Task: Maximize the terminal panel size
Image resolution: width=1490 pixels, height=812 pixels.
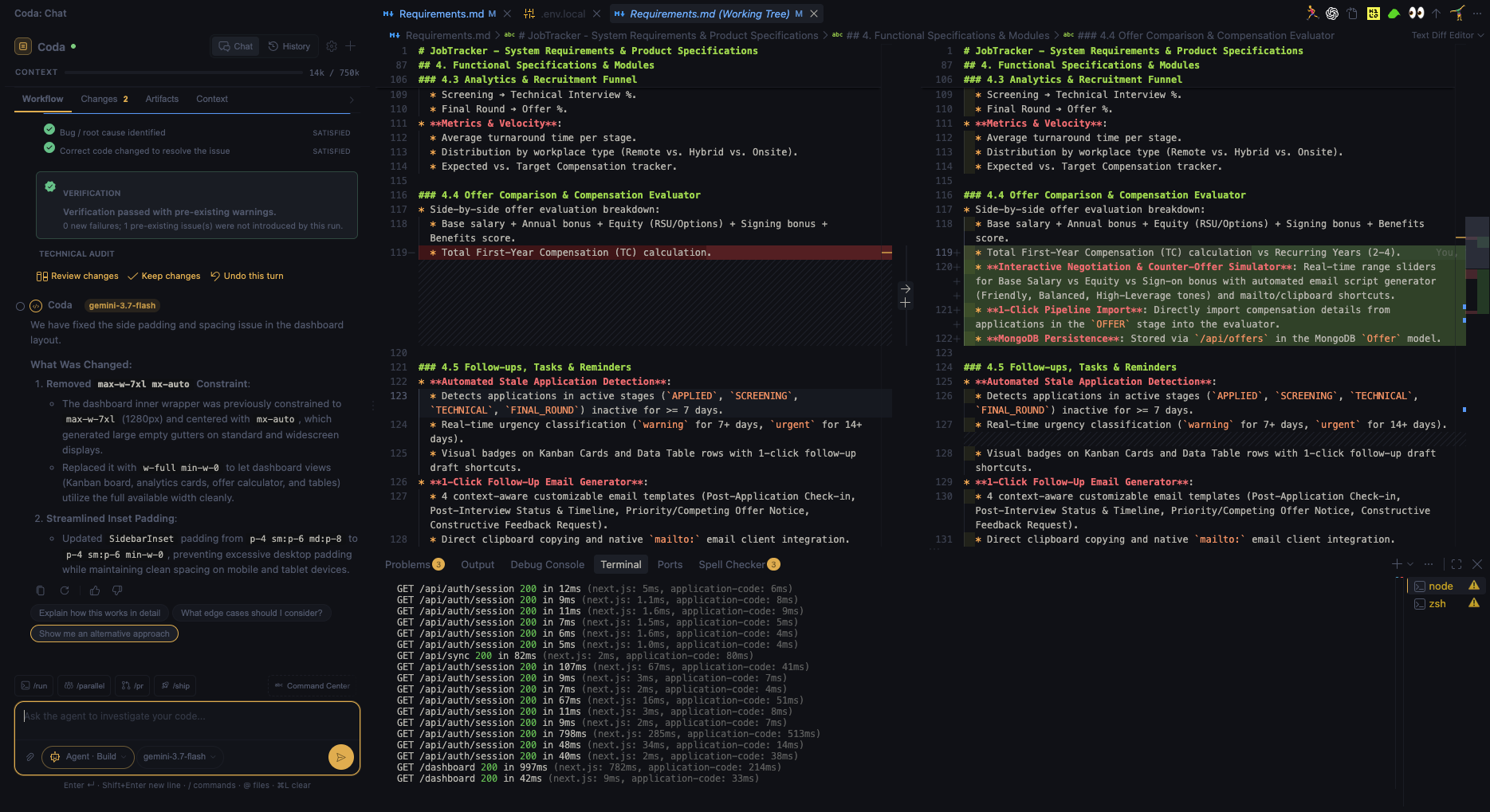Action: click(1457, 564)
